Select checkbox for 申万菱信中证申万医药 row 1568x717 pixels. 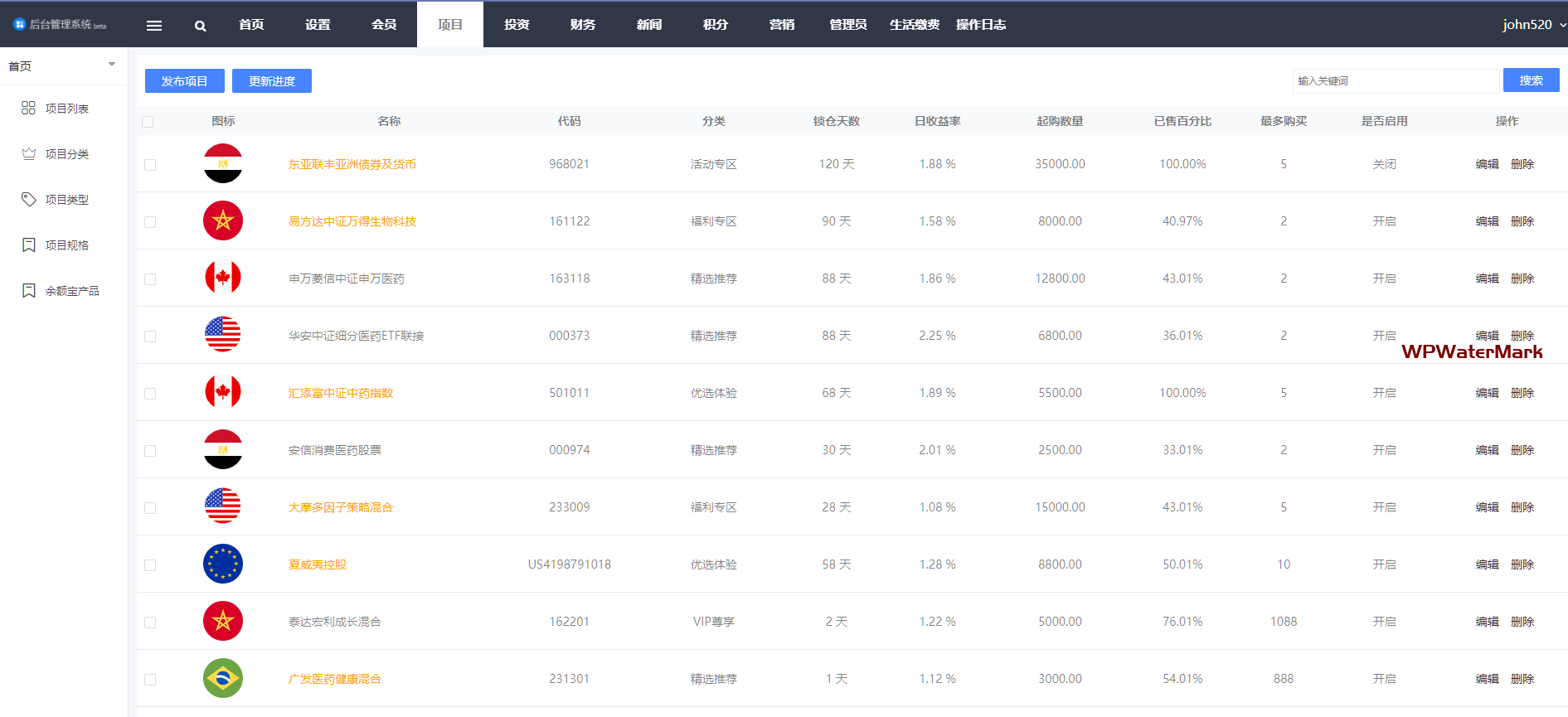(150, 279)
